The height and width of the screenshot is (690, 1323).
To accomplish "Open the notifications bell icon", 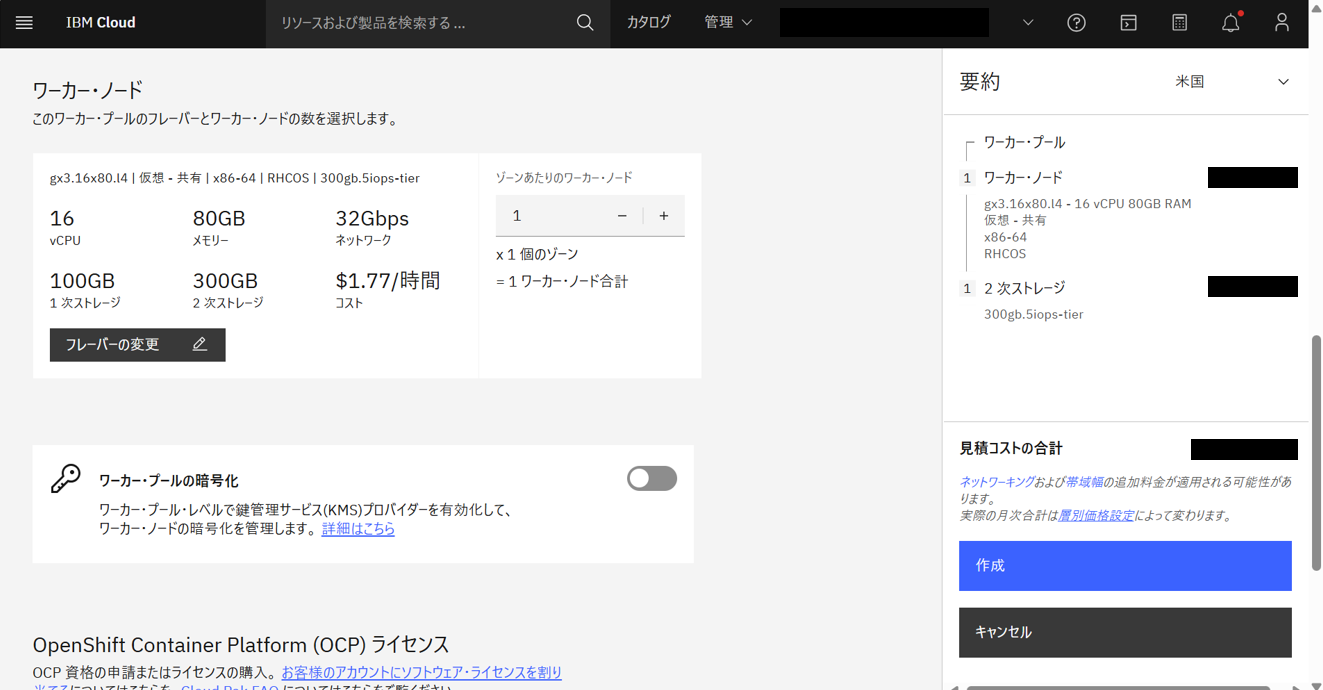I will click(1231, 23).
